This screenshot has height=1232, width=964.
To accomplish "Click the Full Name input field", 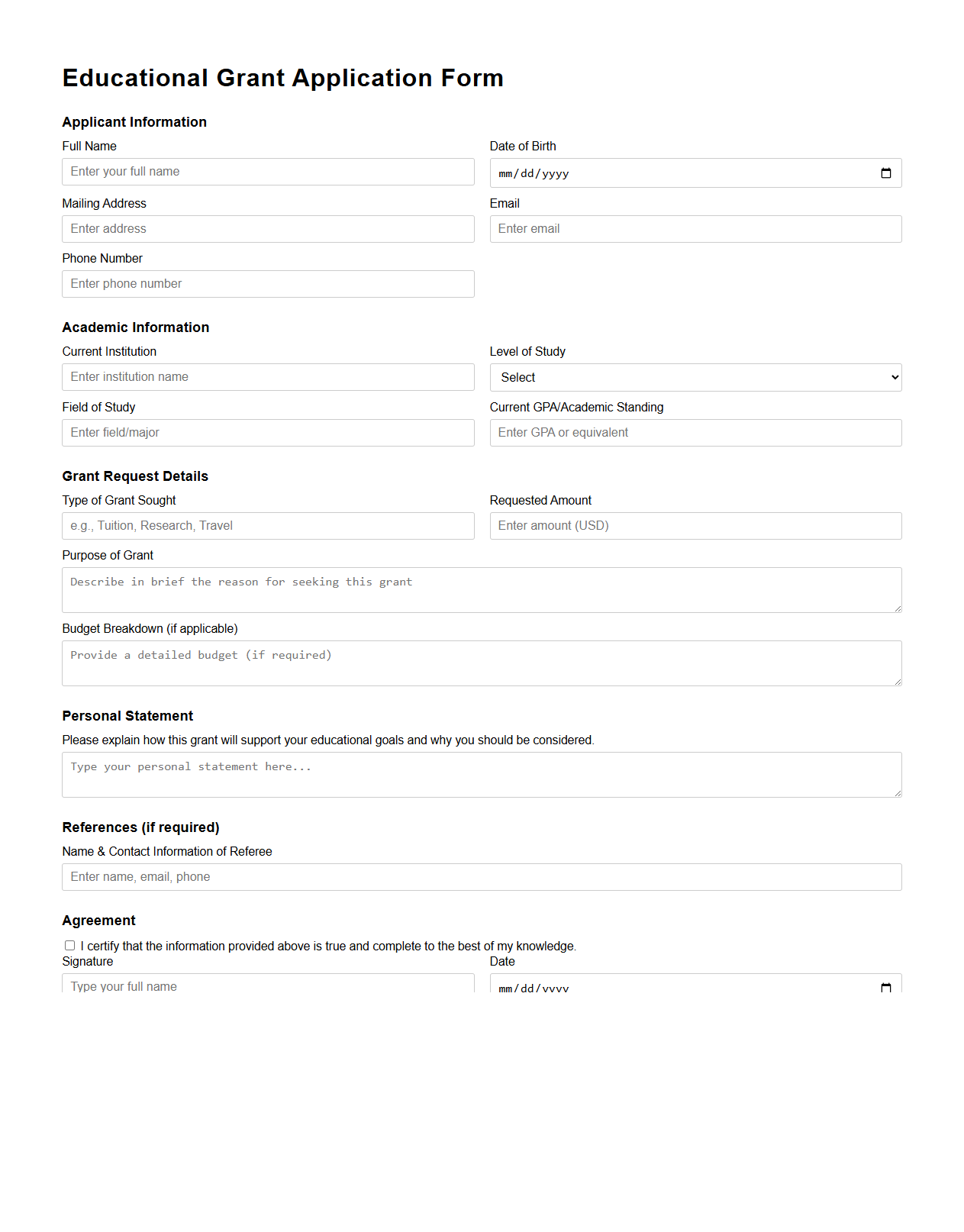I will pos(268,172).
